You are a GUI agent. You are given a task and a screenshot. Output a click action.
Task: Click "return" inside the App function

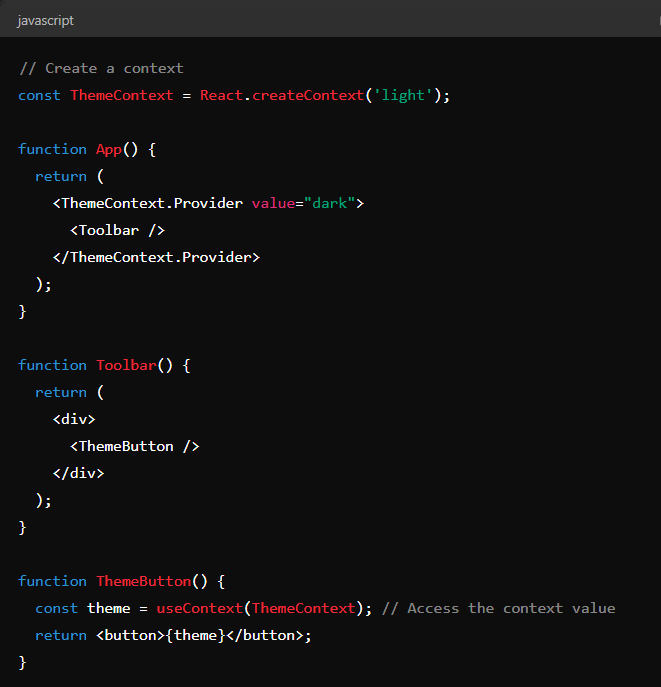click(x=61, y=177)
